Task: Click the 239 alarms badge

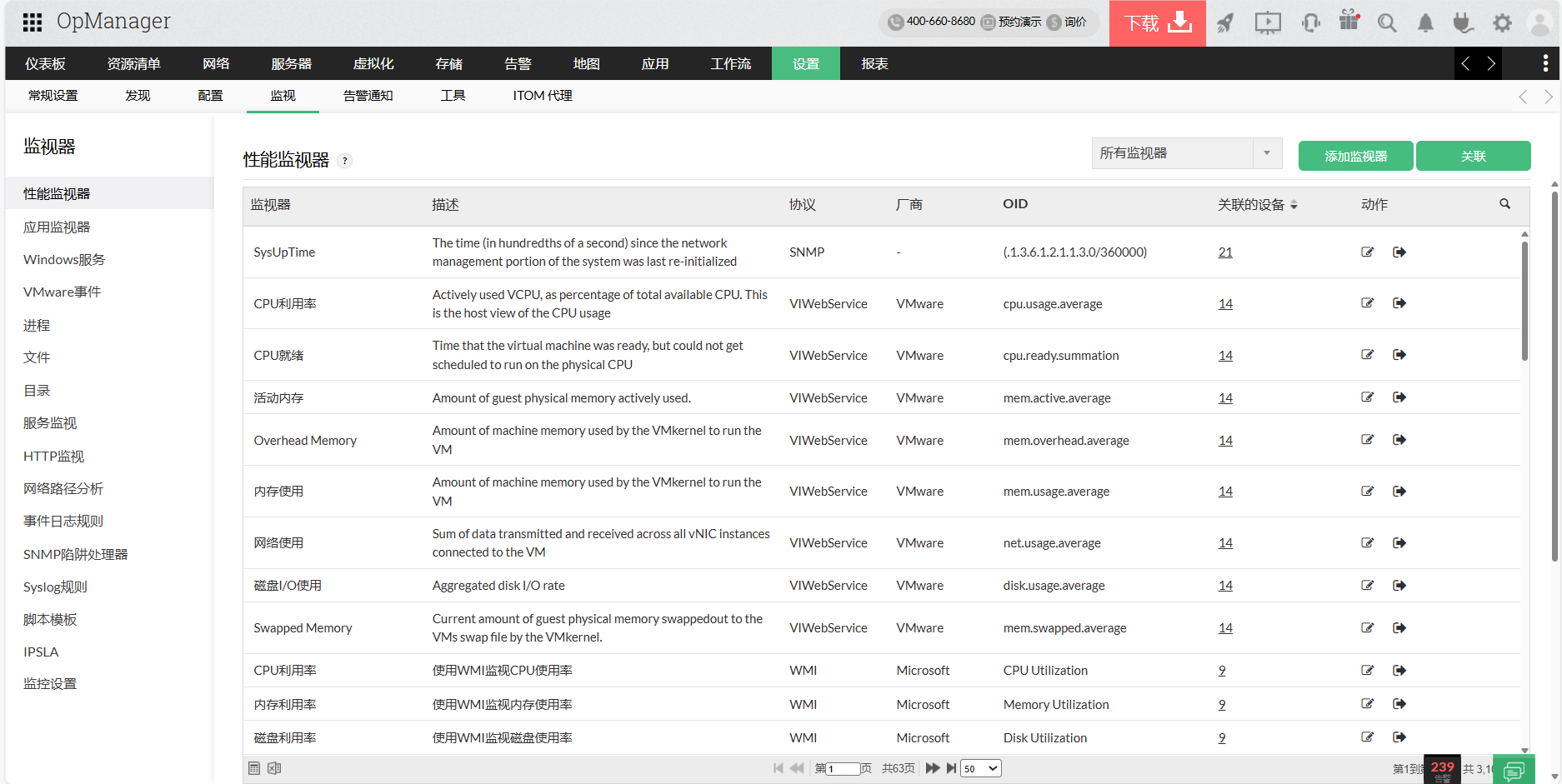Action: [x=1442, y=769]
